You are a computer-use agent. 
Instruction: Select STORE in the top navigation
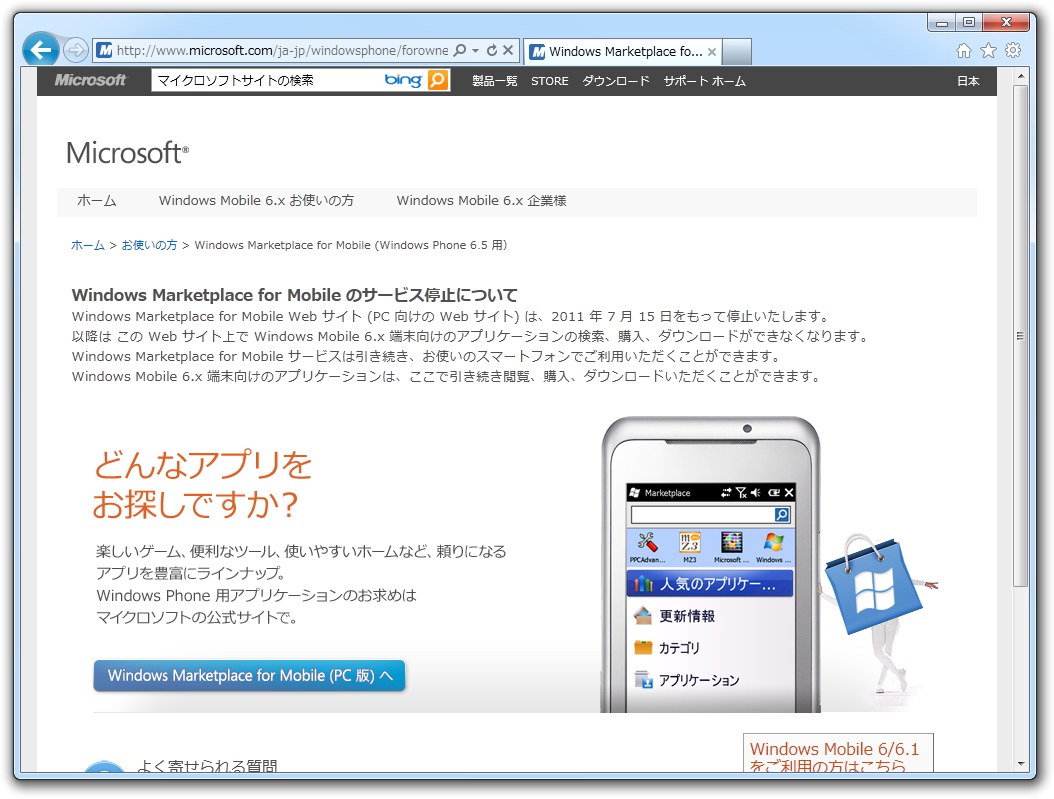point(549,81)
